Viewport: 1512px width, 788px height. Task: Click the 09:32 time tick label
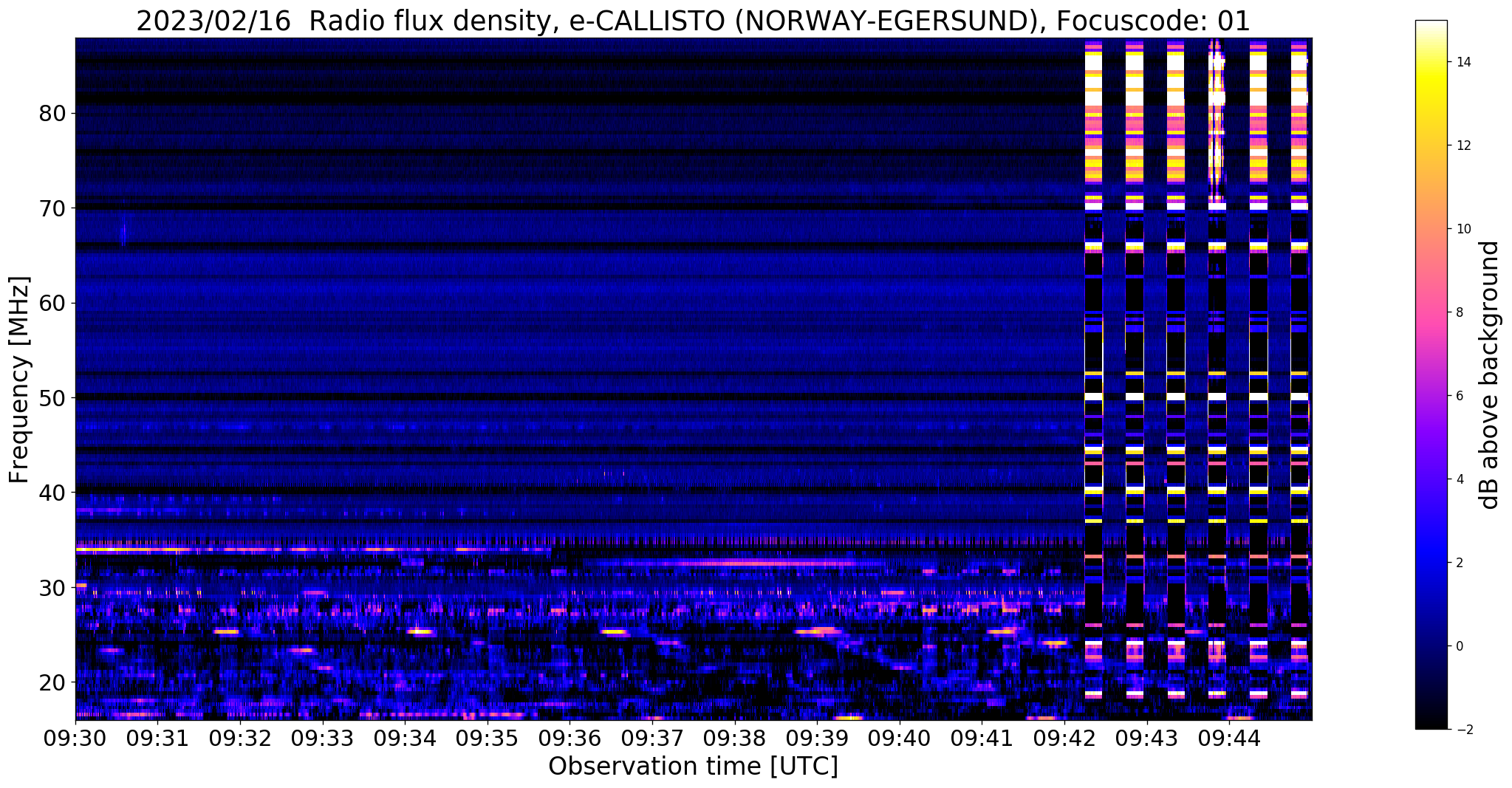(240, 739)
